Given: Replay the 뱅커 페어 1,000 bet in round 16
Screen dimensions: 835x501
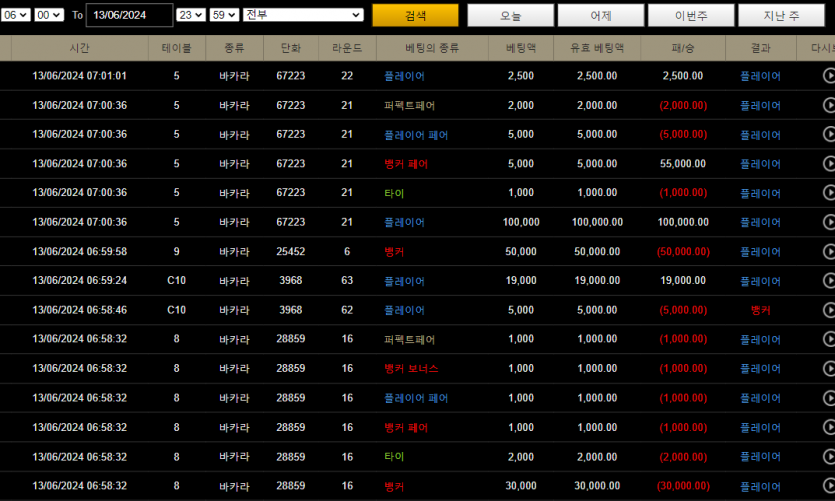Looking at the screenshot, I should point(829,427).
